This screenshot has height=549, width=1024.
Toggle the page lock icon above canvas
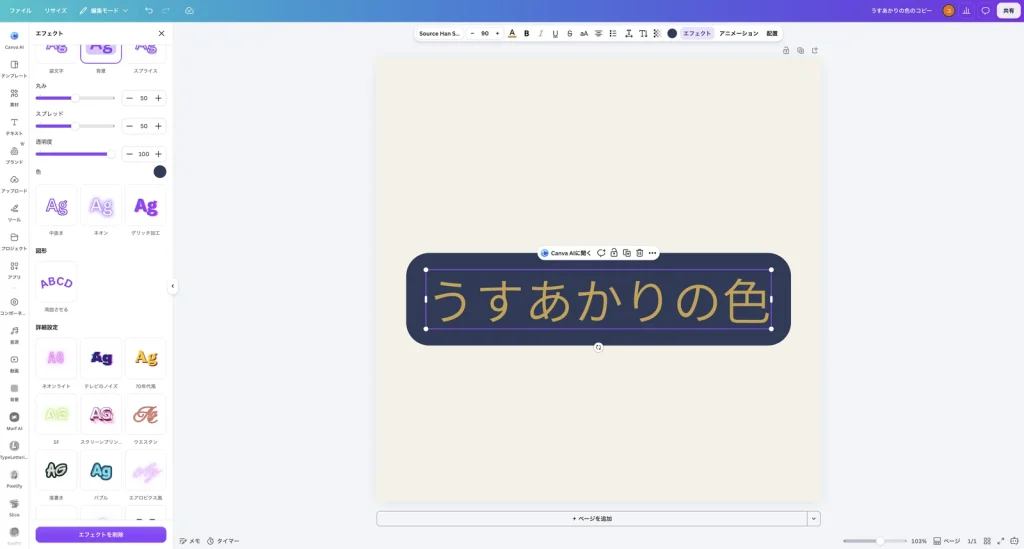(x=786, y=50)
